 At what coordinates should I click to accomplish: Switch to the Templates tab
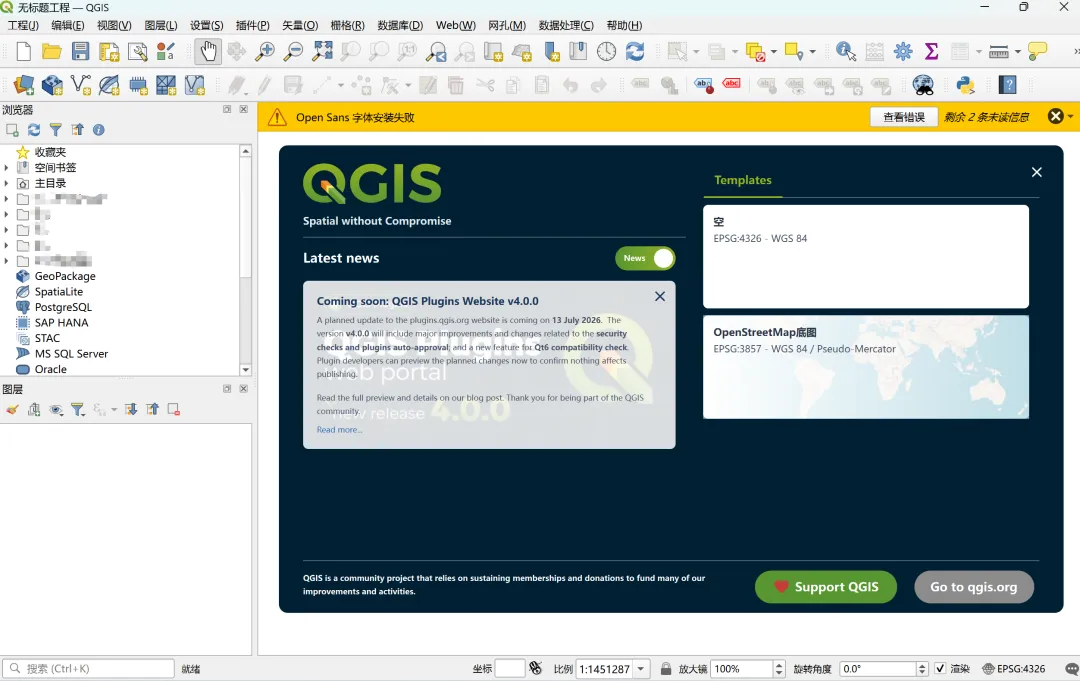click(742, 180)
